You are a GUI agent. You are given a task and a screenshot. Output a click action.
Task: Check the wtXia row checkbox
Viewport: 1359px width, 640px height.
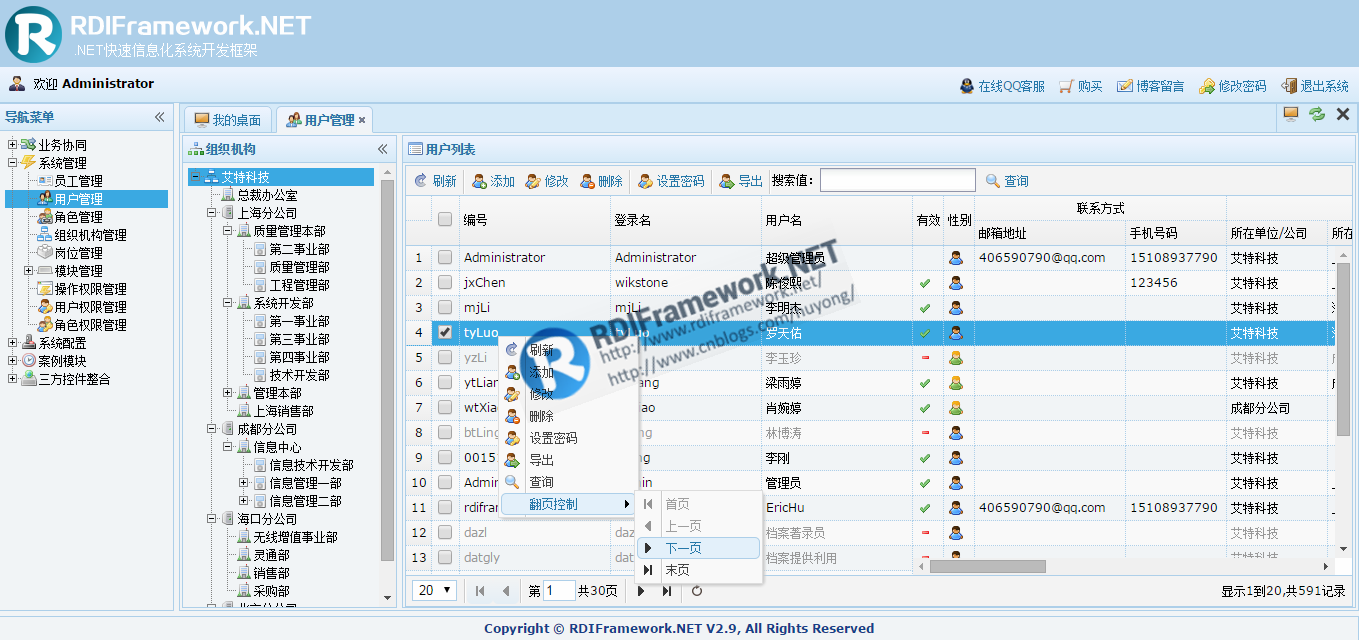click(x=445, y=407)
